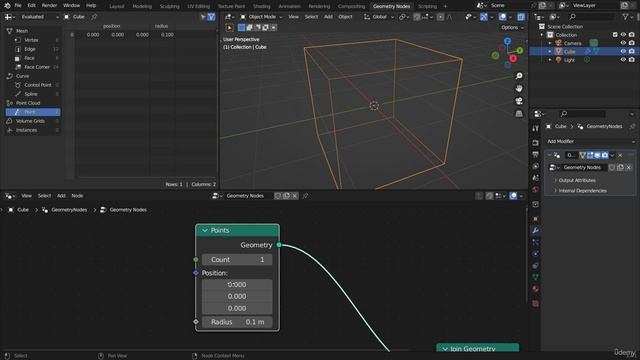640x360 pixels.
Task: Open the Particles properties tab icon
Action: click(536, 242)
